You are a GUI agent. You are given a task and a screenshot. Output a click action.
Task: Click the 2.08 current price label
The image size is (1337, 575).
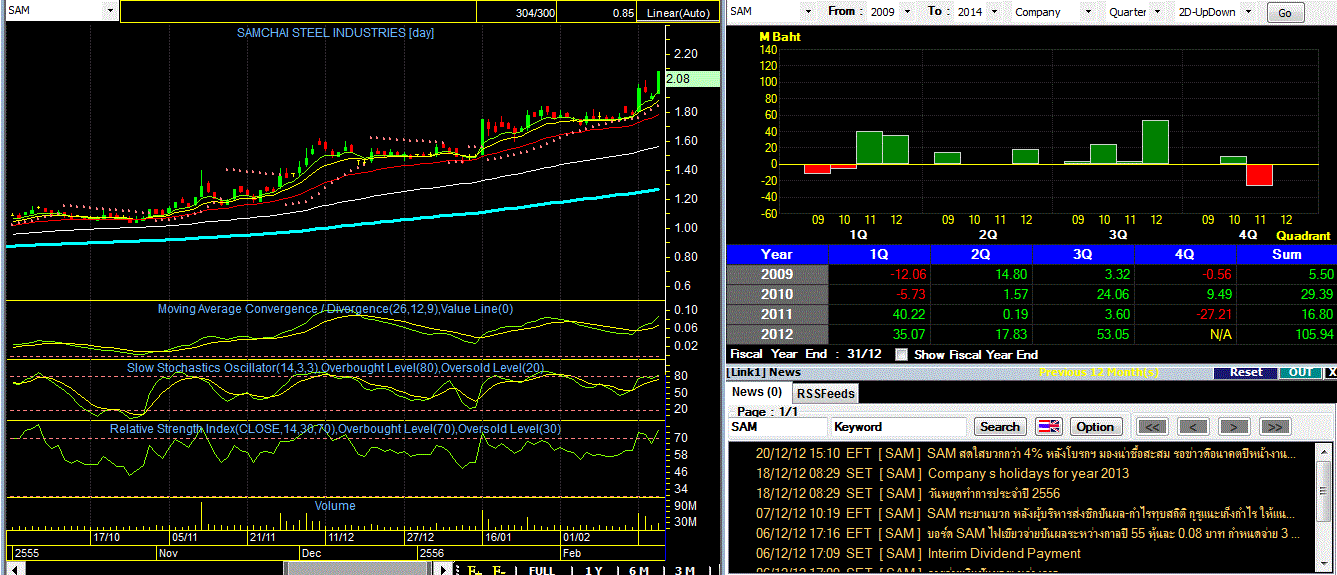(692, 79)
